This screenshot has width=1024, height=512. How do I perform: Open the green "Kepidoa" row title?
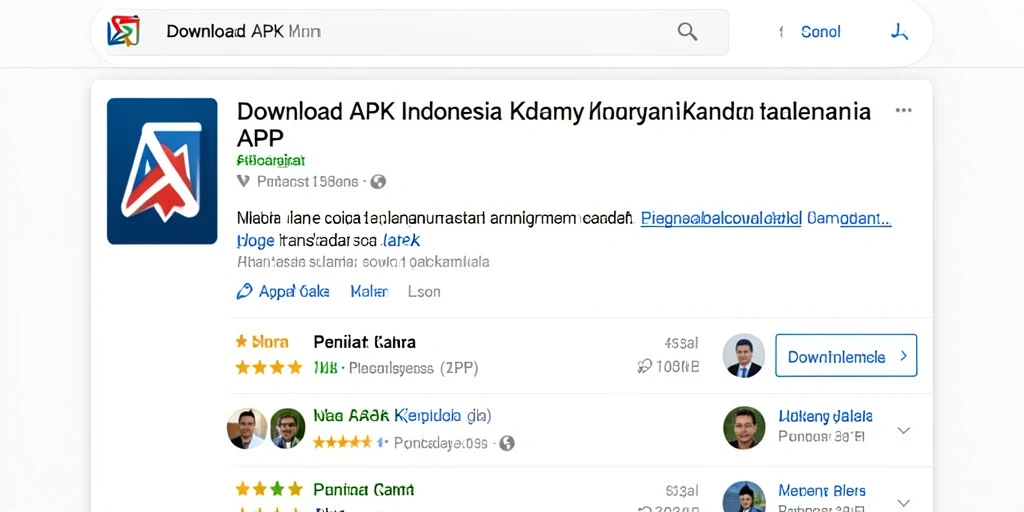coord(402,415)
